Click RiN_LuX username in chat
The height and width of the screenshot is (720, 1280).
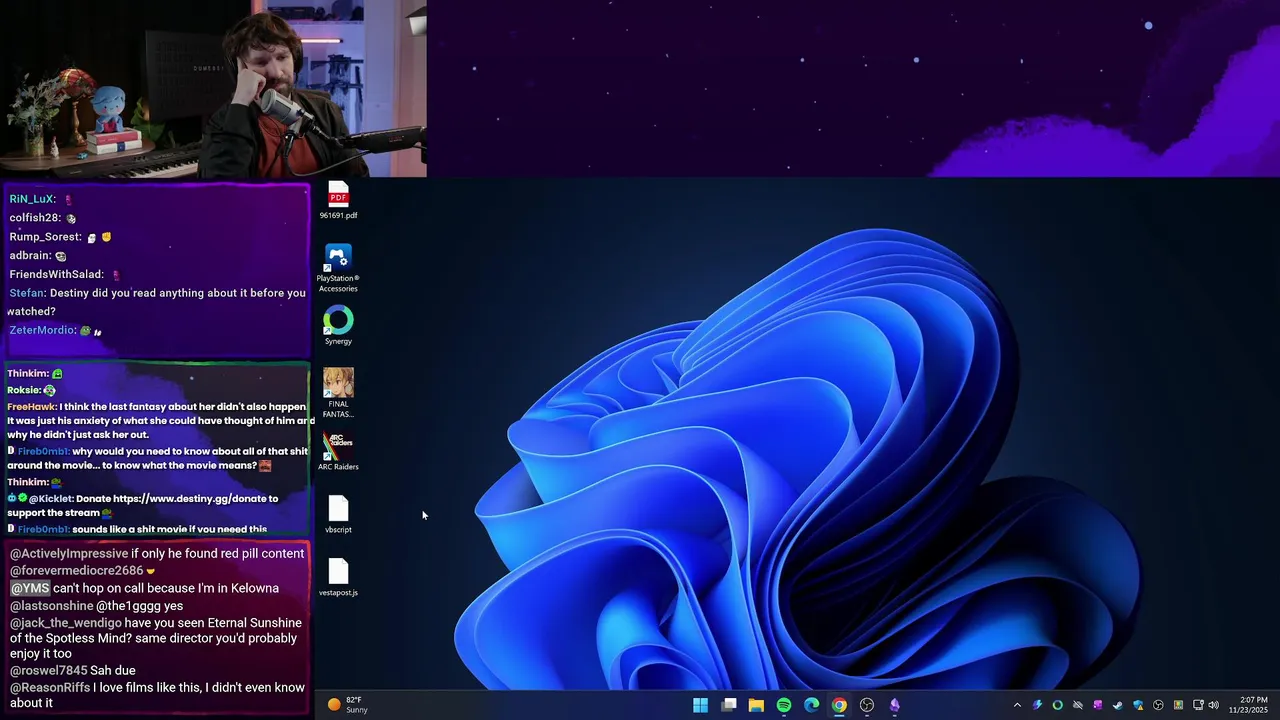32,199
